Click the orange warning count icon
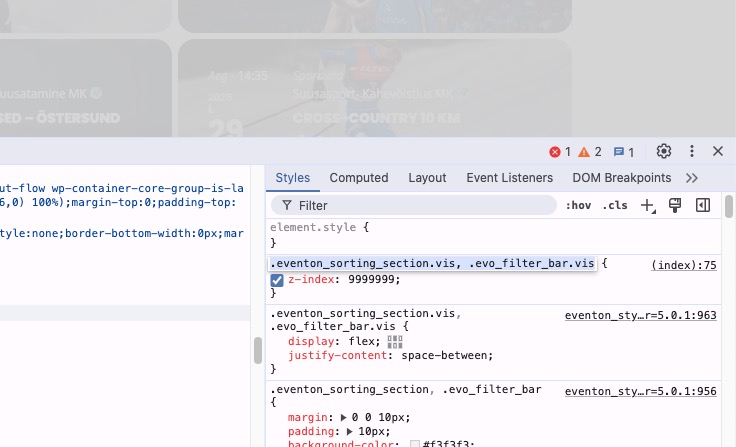Image resolution: width=736 pixels, height=447 pixels. coord(584,152)
